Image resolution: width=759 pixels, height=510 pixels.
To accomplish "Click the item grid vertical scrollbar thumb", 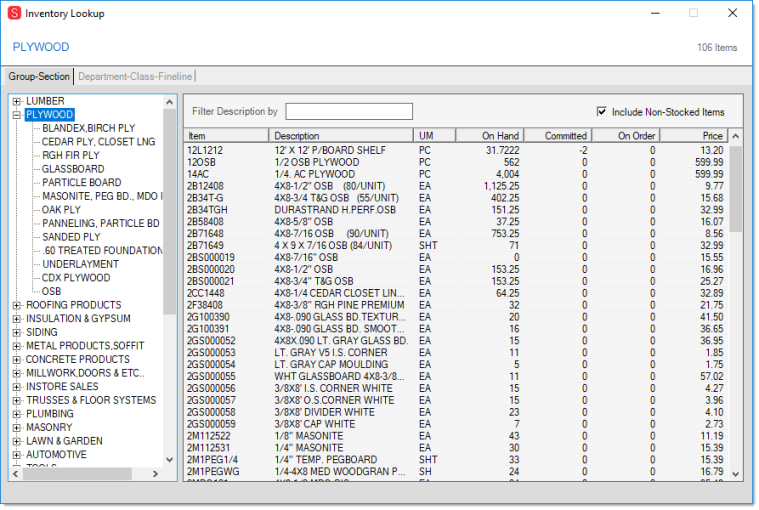I will point(735,189).
